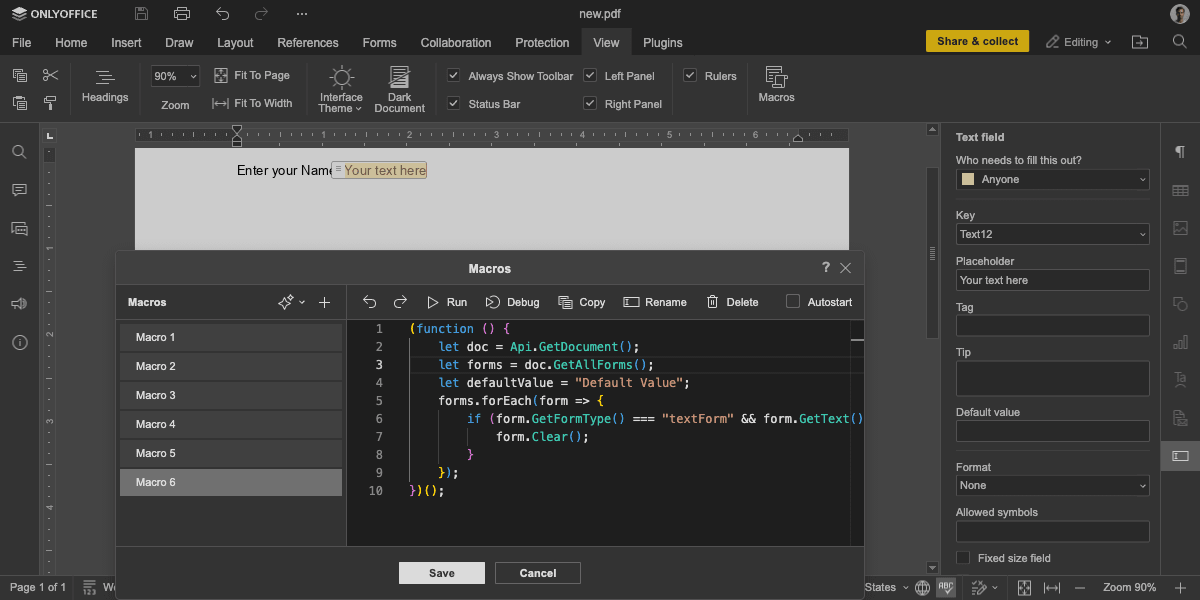
Task: Open Table settings in right sidebar
Action: 1180,190
